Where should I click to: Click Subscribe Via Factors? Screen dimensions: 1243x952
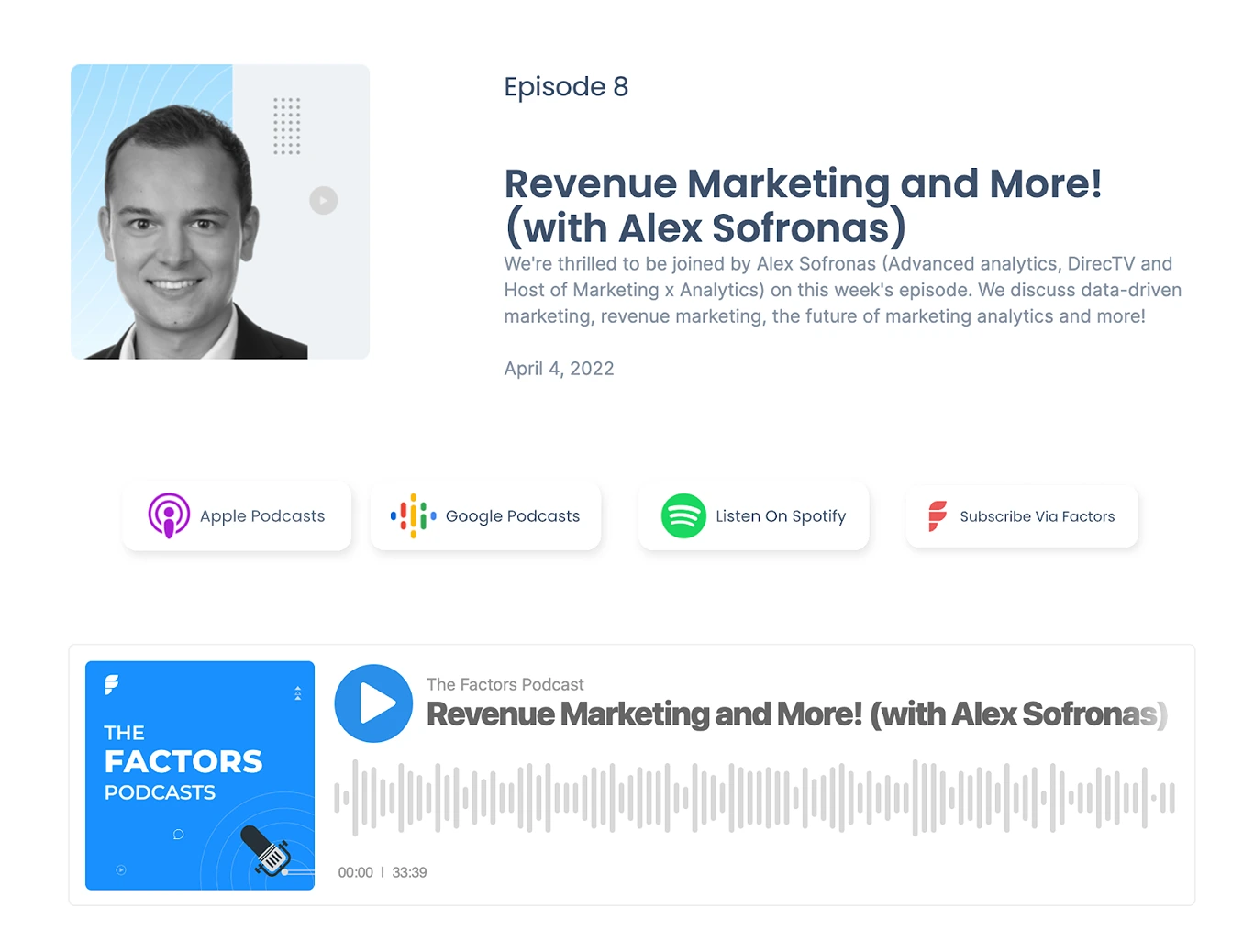click(x=1021, y=516)
